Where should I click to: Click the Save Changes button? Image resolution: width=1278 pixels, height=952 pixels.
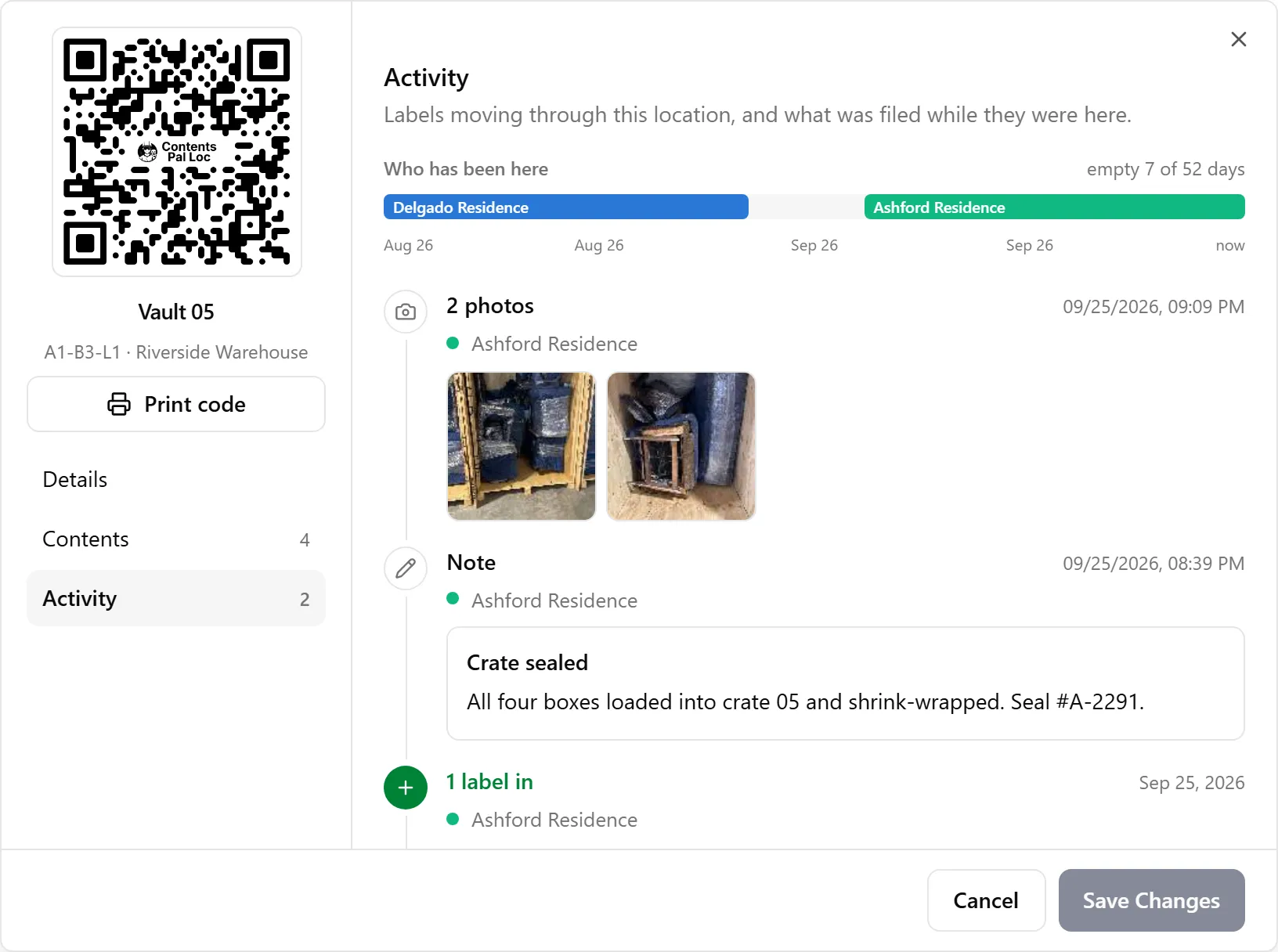point(1151,900)
